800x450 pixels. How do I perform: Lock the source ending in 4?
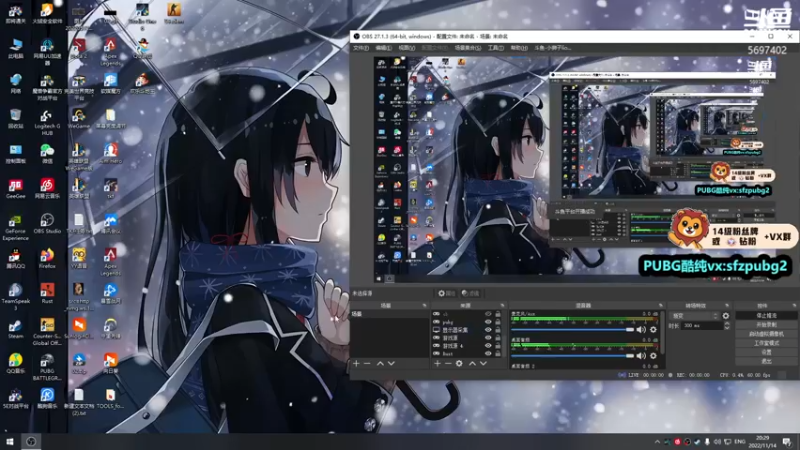coord(498,345)
